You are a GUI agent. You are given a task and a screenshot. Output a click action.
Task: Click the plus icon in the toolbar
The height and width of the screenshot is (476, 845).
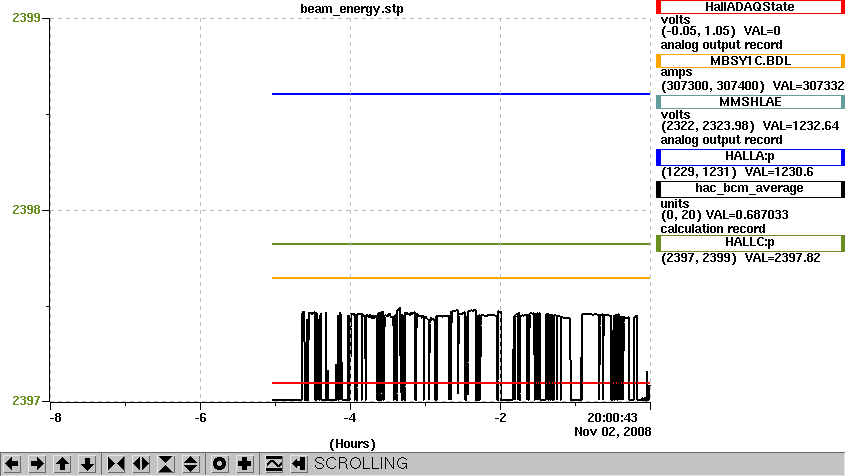tap(245, 464)
